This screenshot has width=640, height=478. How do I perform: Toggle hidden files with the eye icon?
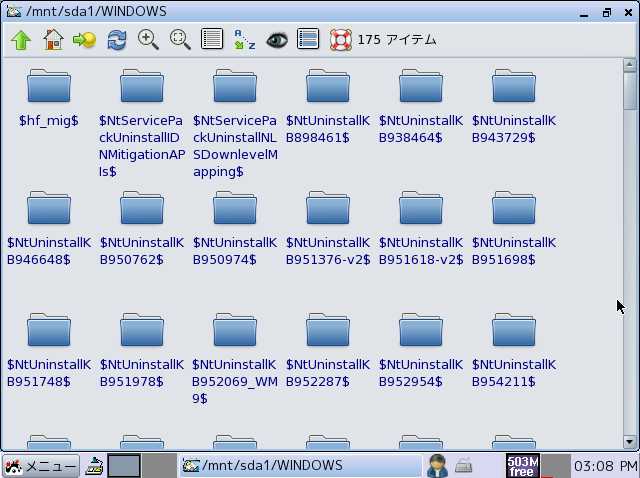click(276, 40)
